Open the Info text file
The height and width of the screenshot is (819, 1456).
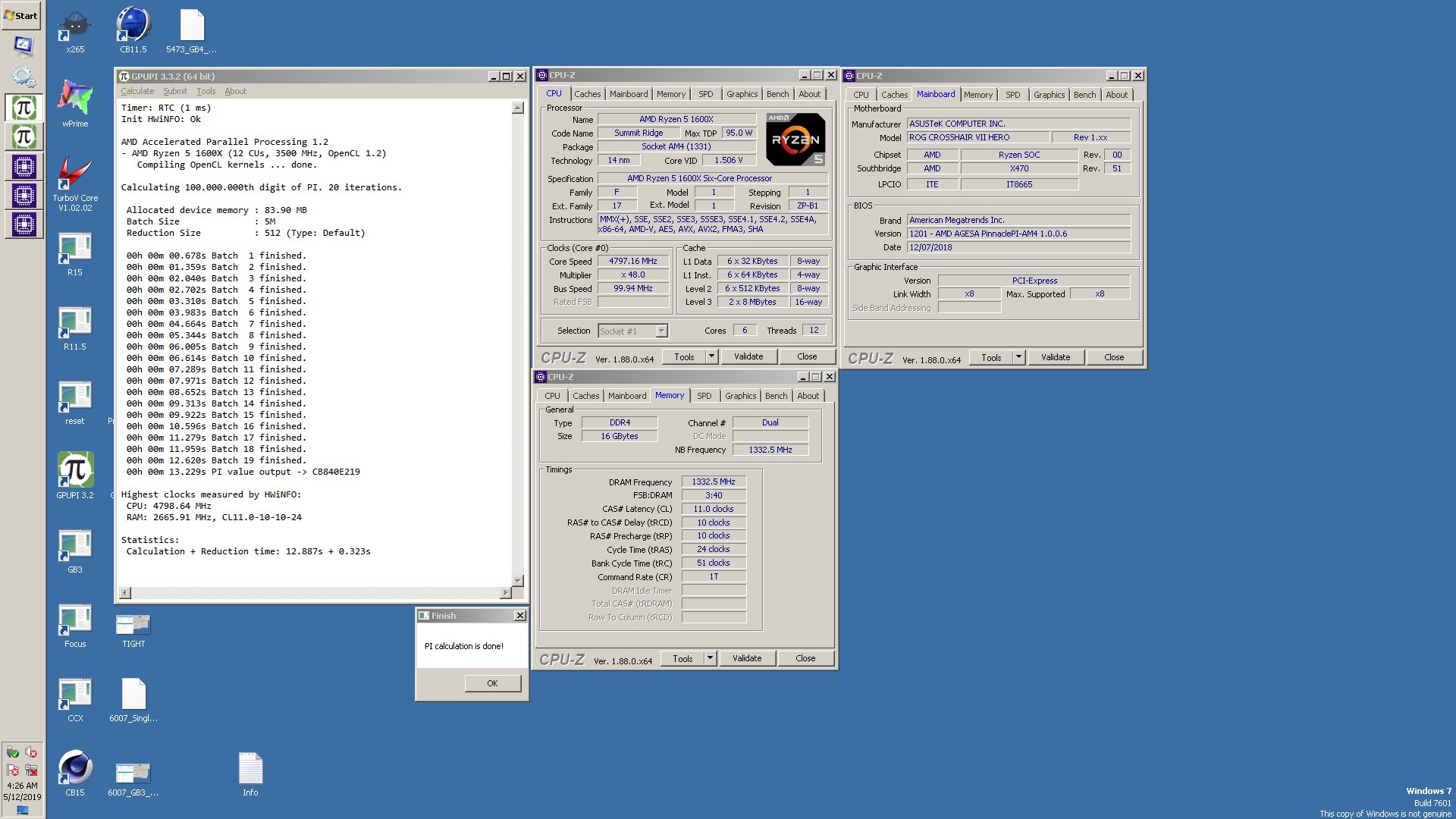coord(250,774)
